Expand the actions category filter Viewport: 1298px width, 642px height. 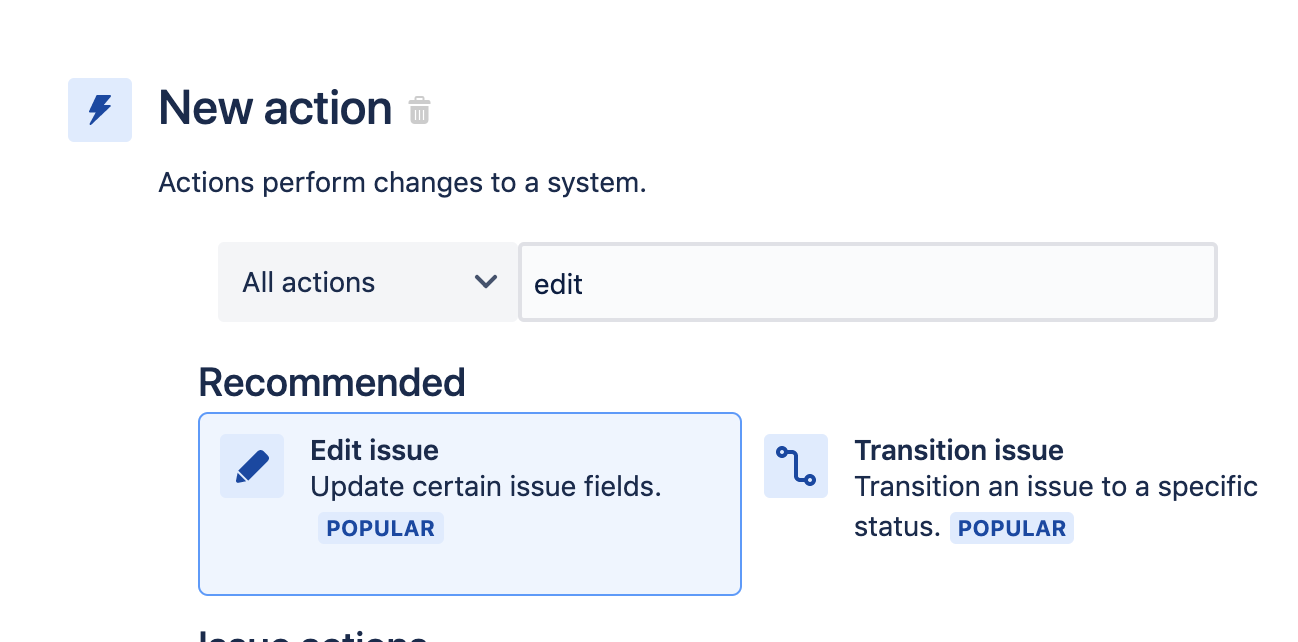tap(367, 282)
